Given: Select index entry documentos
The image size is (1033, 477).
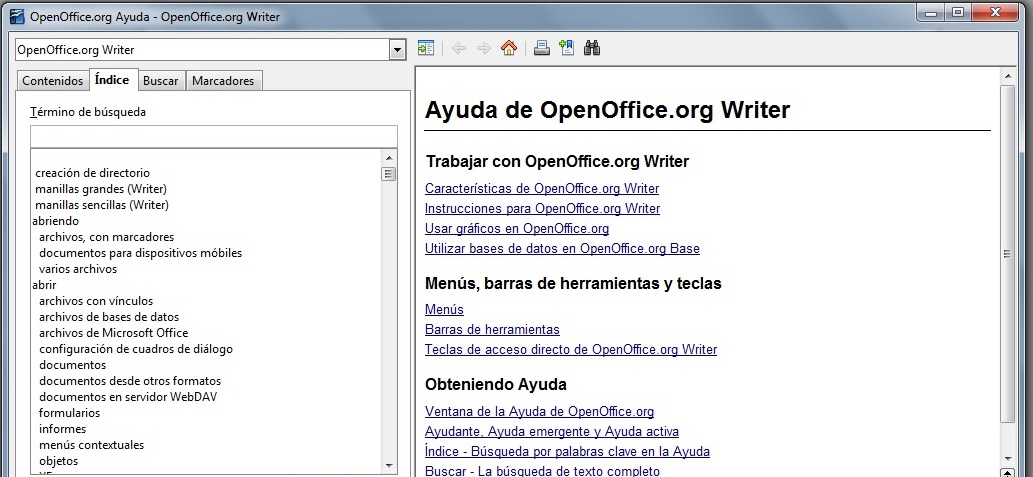Looking at the screenshot, I should [72, 365].
